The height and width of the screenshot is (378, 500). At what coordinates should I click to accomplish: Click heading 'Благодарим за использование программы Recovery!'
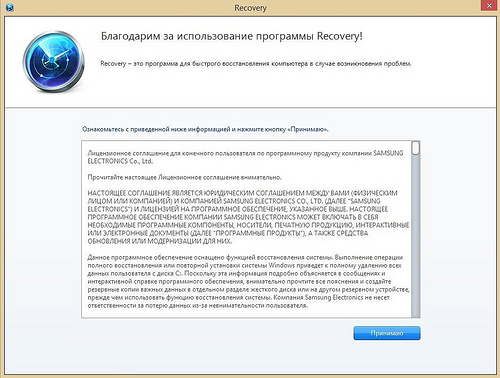pos(232,36)
